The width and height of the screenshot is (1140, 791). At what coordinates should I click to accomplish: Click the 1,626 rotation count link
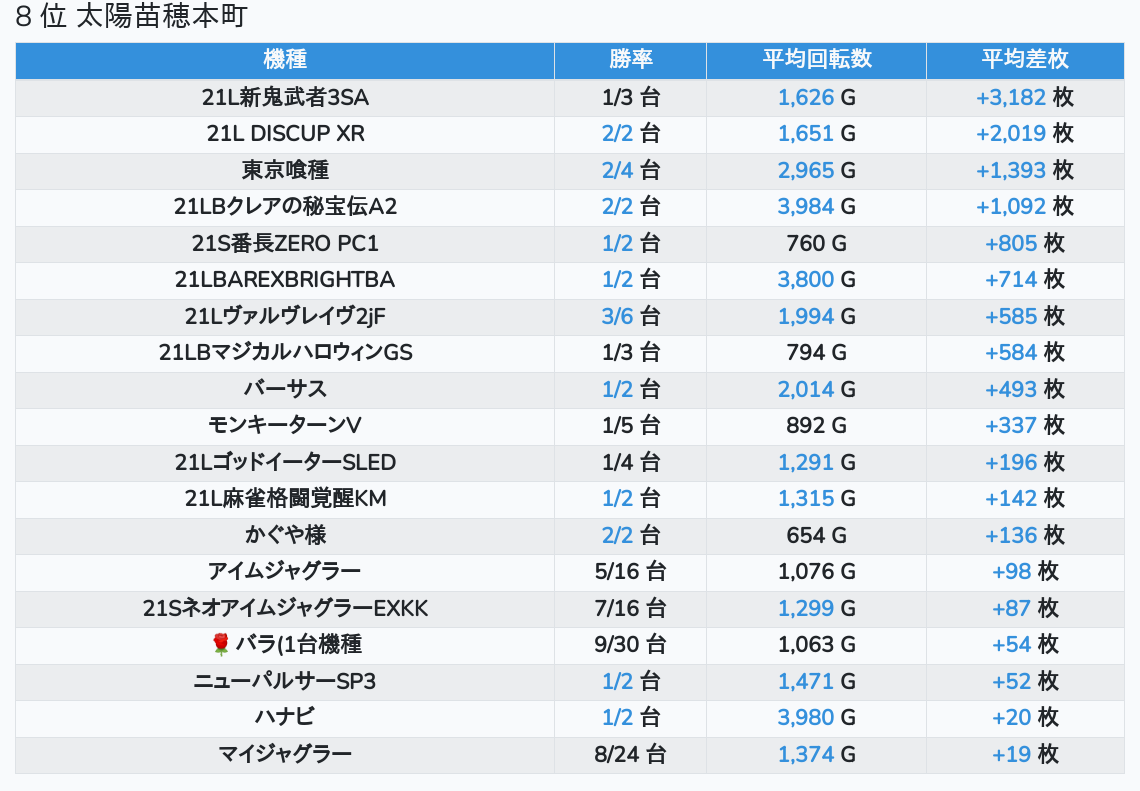click(805, 97)
